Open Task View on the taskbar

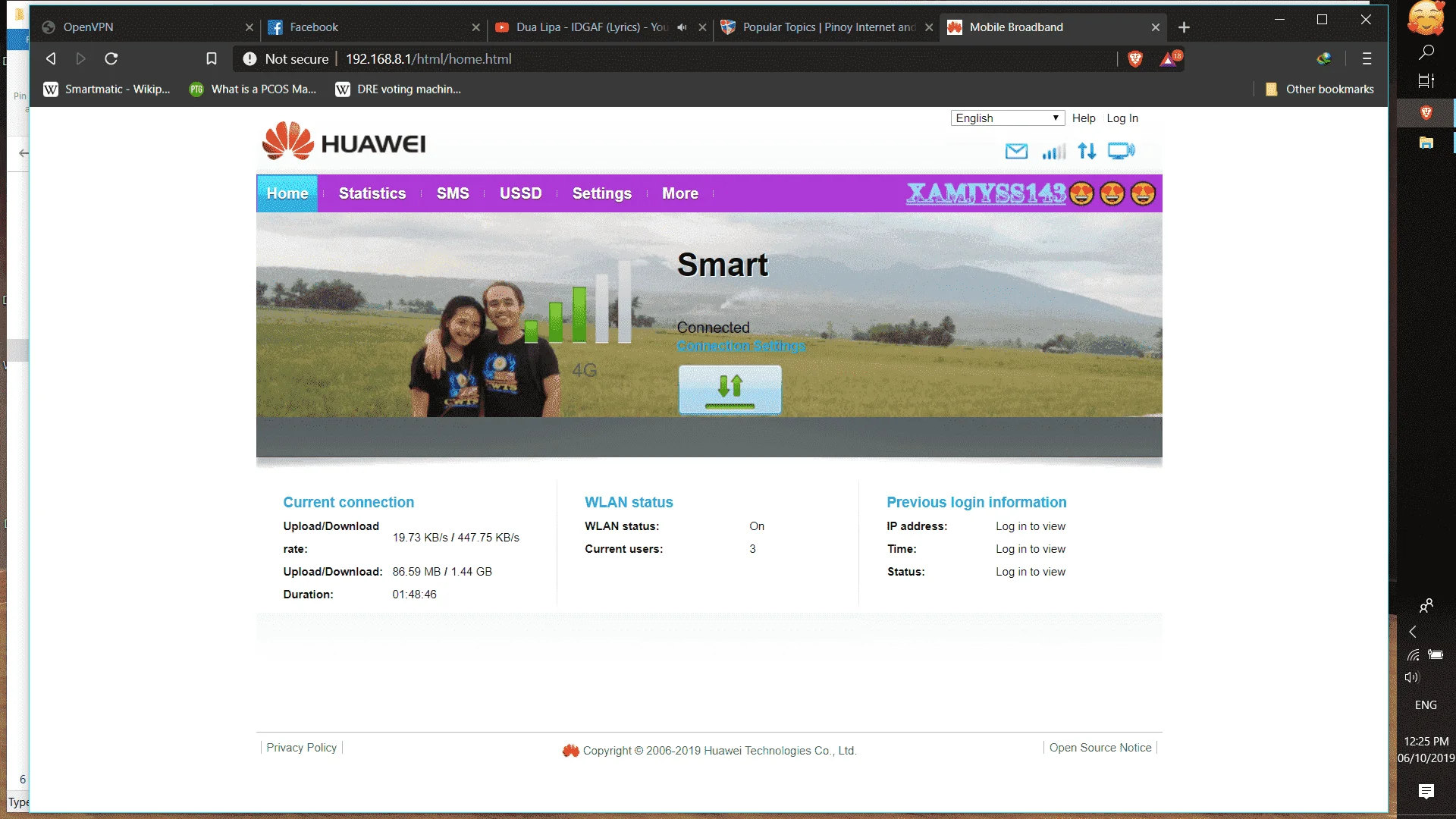[x=1426, y=80]
